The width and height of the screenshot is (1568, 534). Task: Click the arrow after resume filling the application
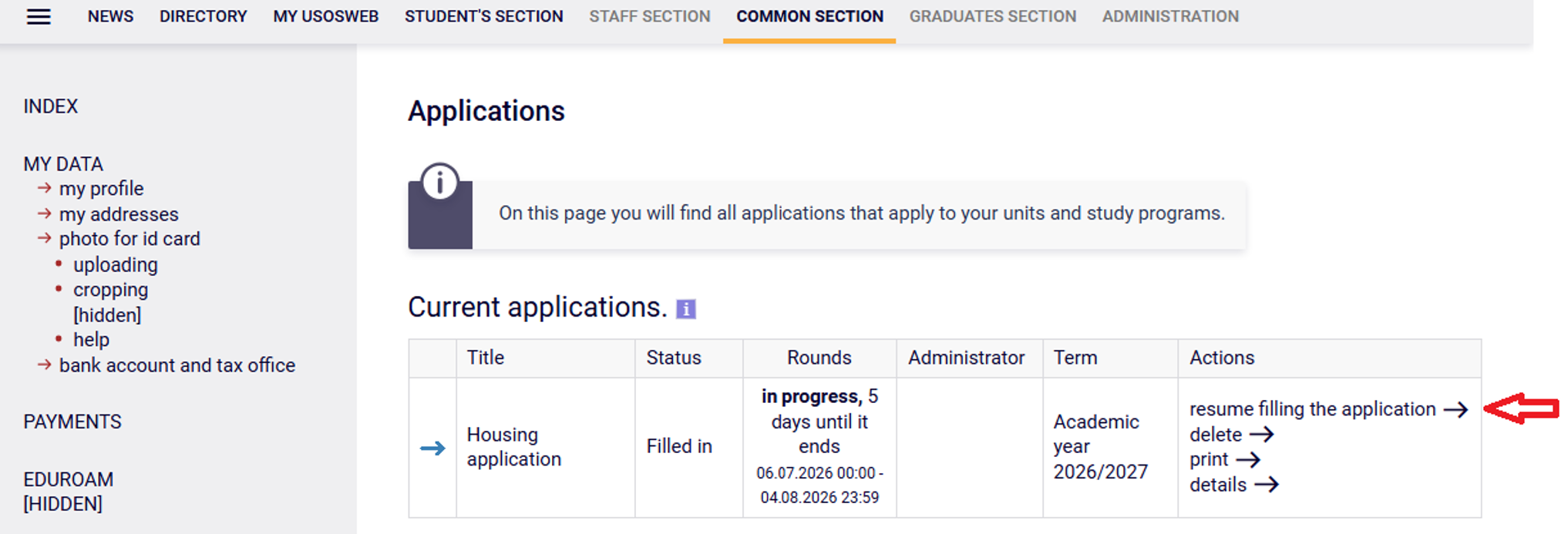[x=1455, y=409]
